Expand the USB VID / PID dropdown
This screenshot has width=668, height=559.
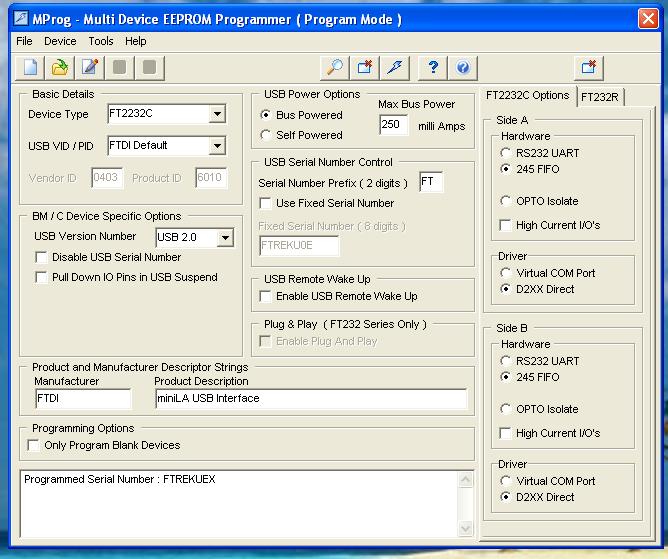(217, 146)
